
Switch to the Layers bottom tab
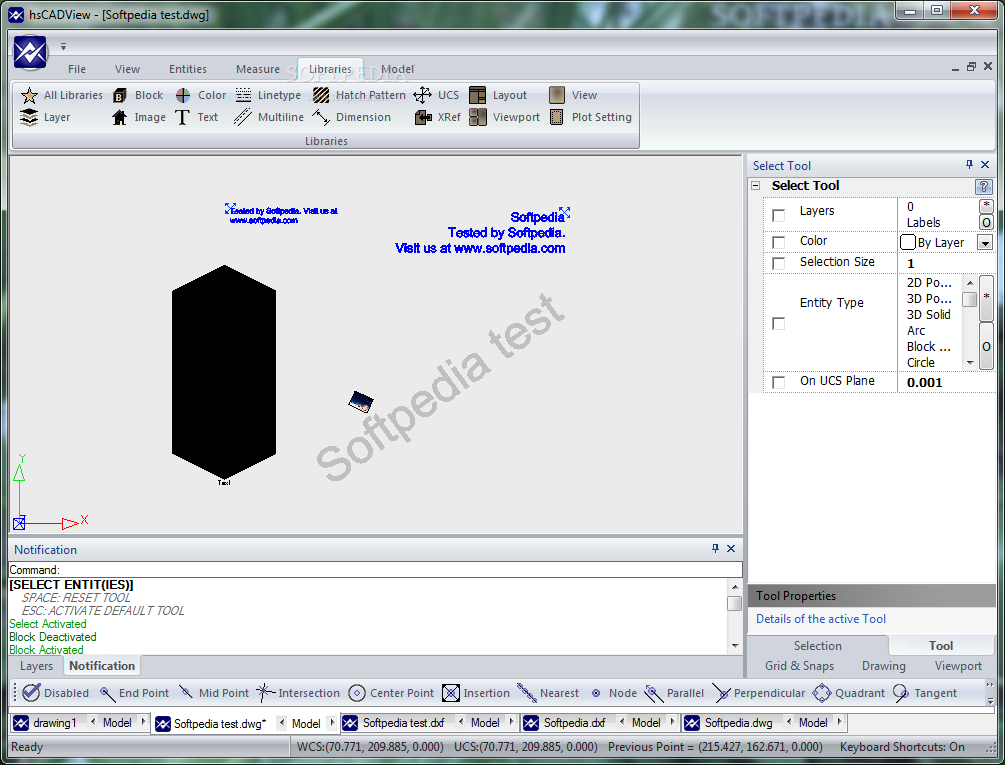point(37,666)
